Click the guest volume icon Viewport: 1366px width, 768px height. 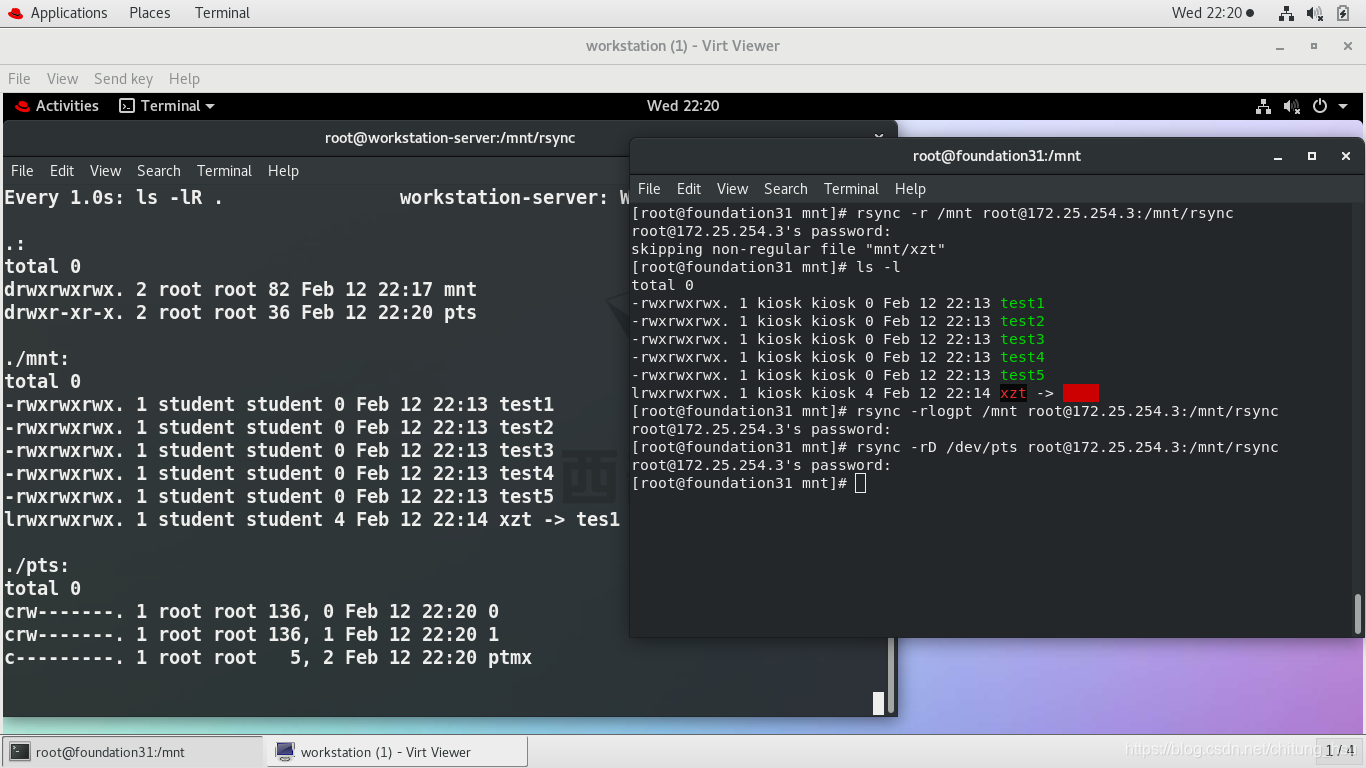tap(1292, 106)
